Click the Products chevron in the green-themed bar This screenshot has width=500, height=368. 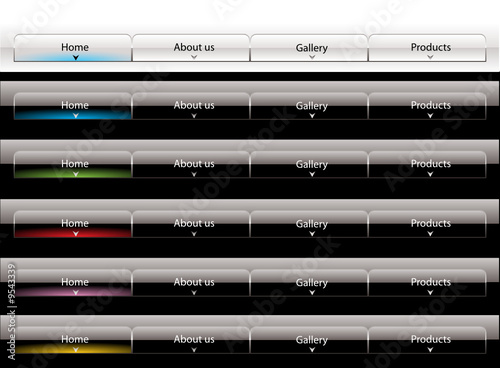[x=430, y=174]
